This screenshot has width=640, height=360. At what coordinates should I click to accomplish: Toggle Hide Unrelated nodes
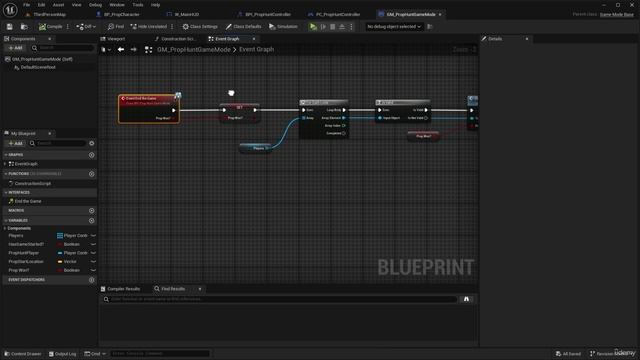point(149,27)
